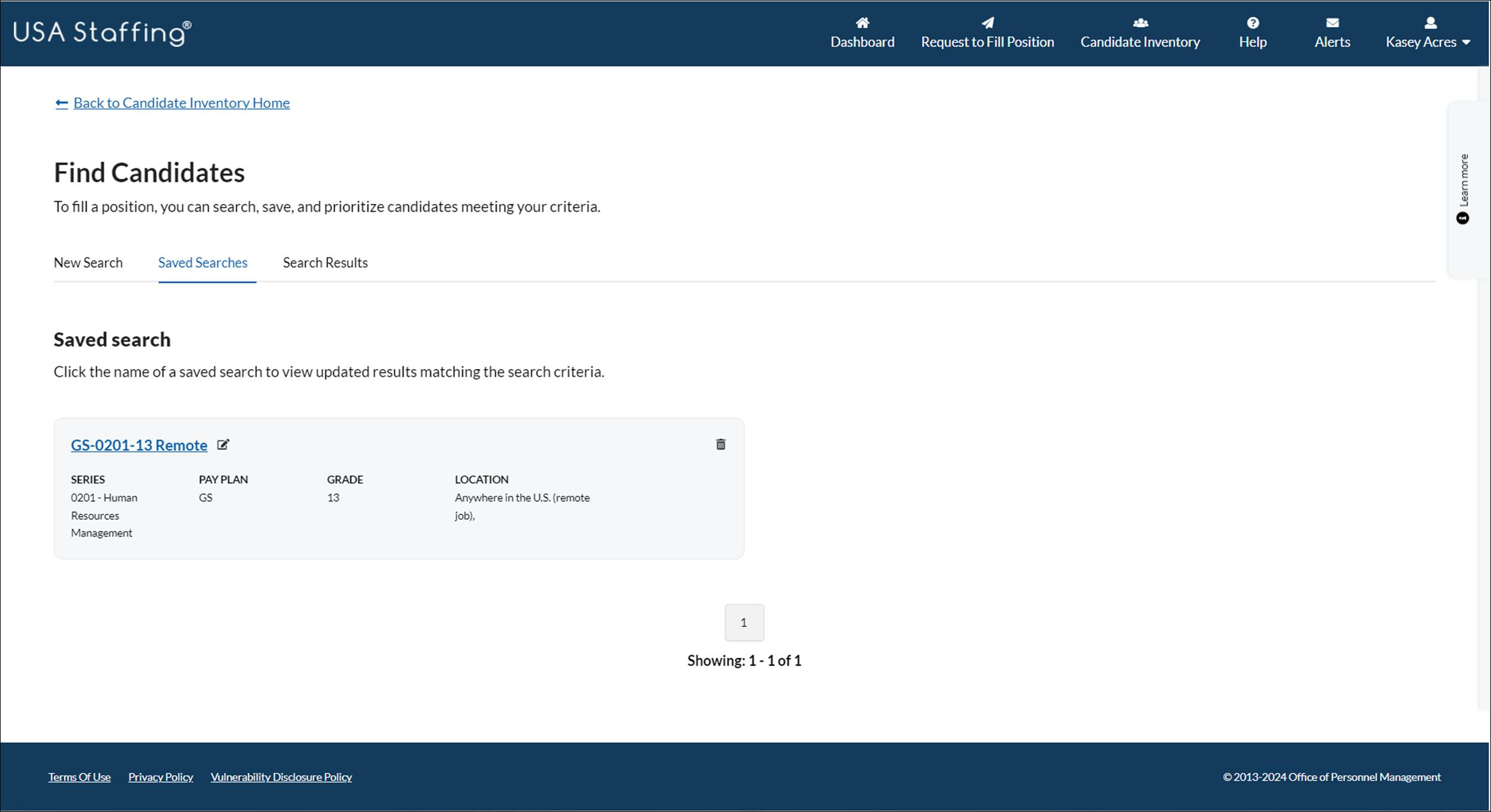Edit the GS-0201-13 Remote saved search
This screenshot has height=812, width=1491.
click(x=224, y=444)
